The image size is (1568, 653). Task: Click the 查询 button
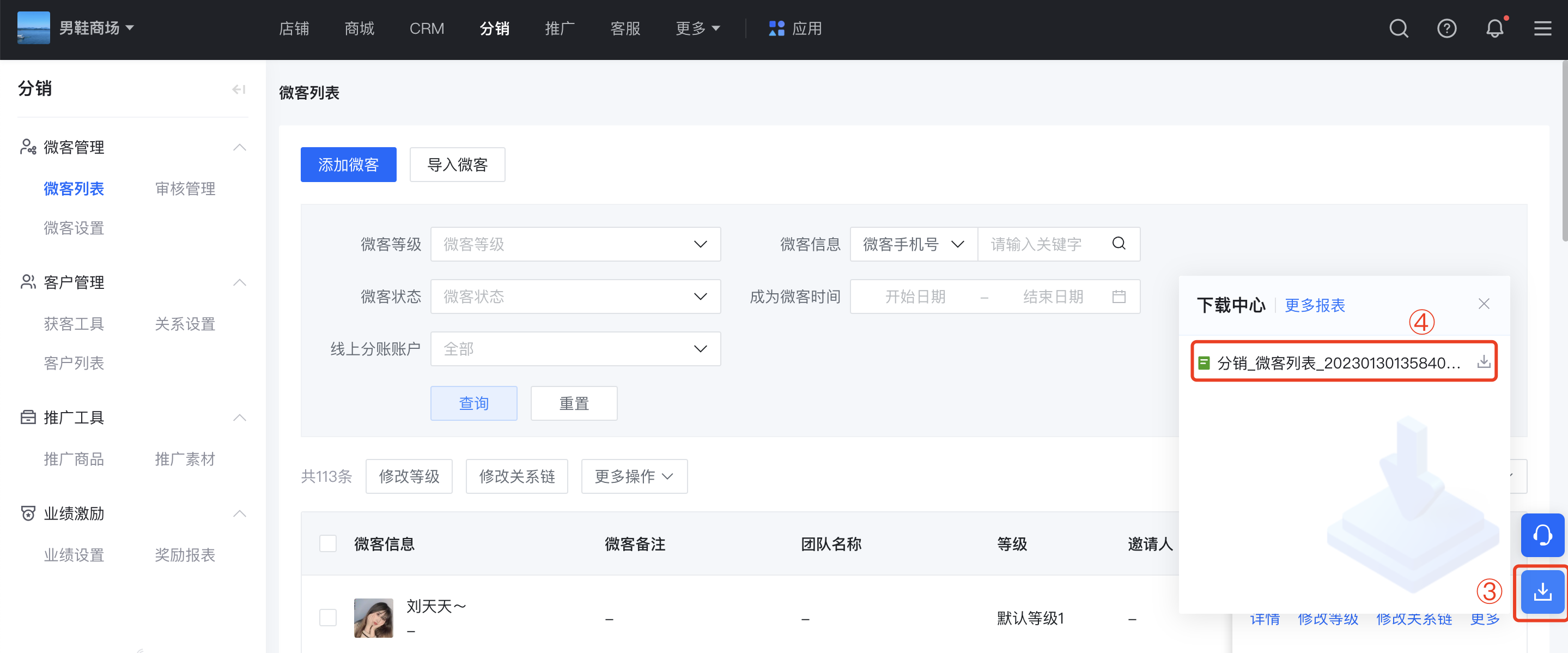pyautogui.click(x=473, y=403)
